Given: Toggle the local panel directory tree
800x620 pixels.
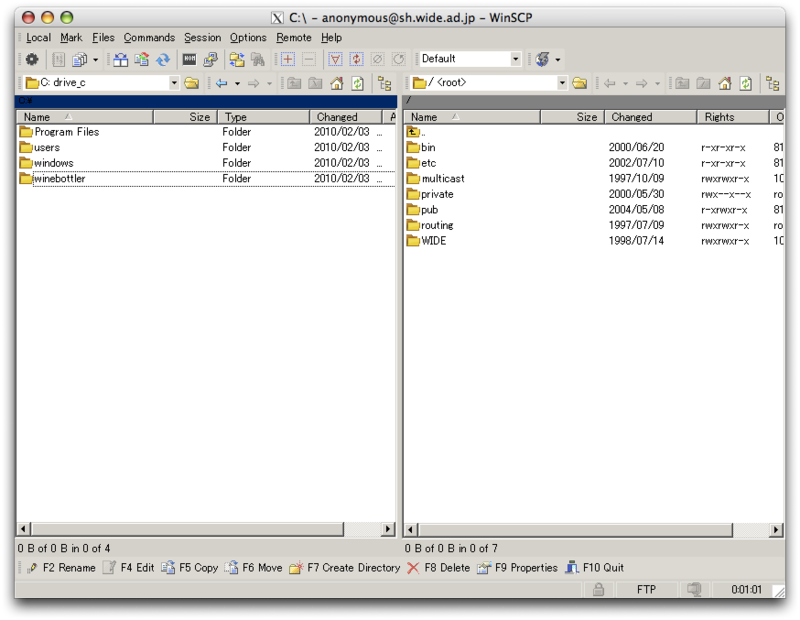Looking at the screenshot, I should click(x=384, y=83).
